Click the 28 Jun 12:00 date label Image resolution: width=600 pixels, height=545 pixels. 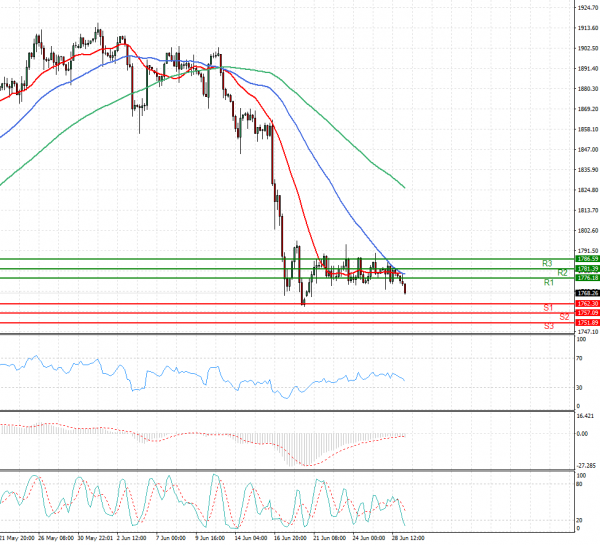[408, 538]
